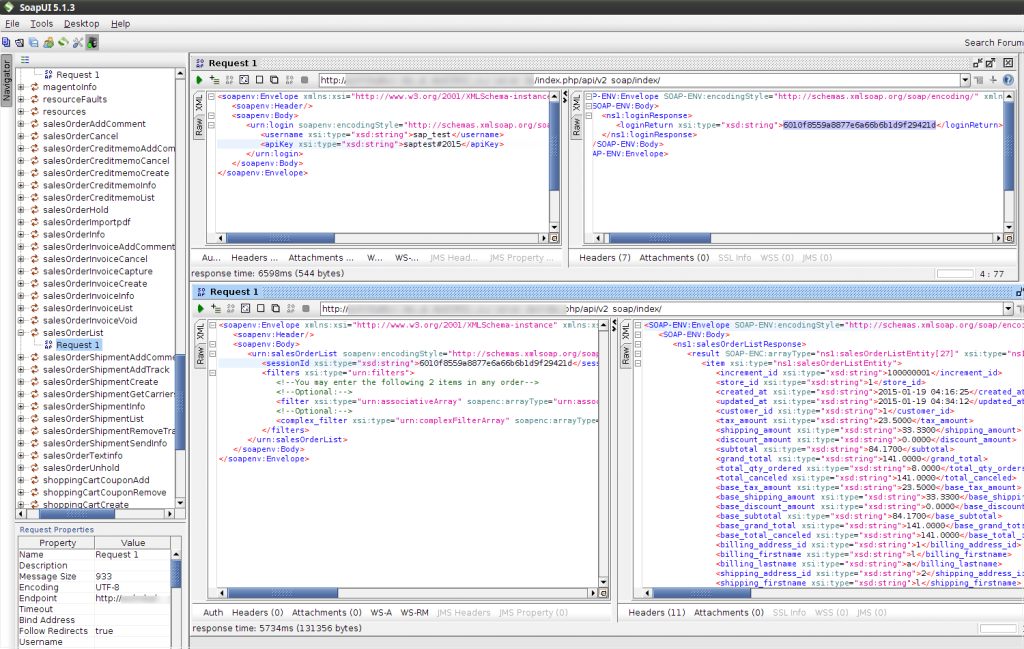
Task: Add Request 1 to a TestCase via plus icon
Action: (213, 79)
